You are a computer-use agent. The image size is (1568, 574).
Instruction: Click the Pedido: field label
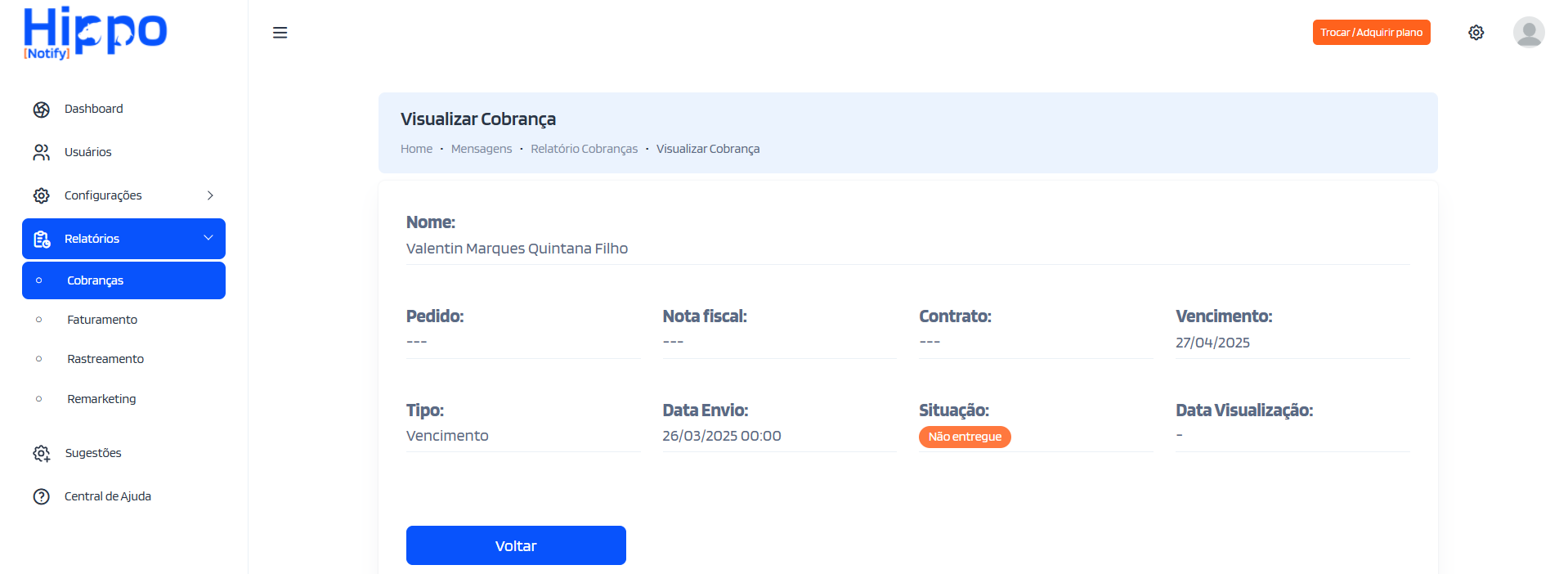pyautogui.click(x=435, y=316)
